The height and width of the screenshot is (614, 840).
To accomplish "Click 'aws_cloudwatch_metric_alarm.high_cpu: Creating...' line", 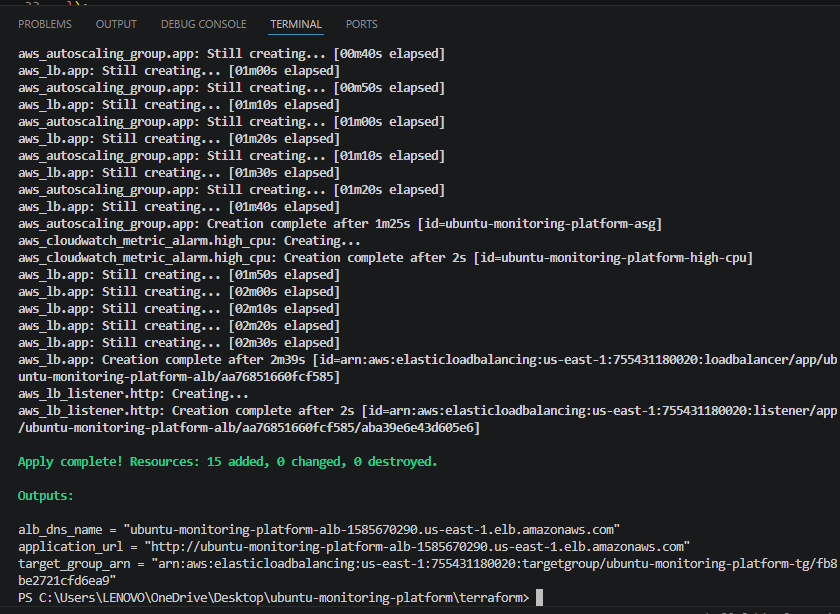I will (x=189, y=241).
